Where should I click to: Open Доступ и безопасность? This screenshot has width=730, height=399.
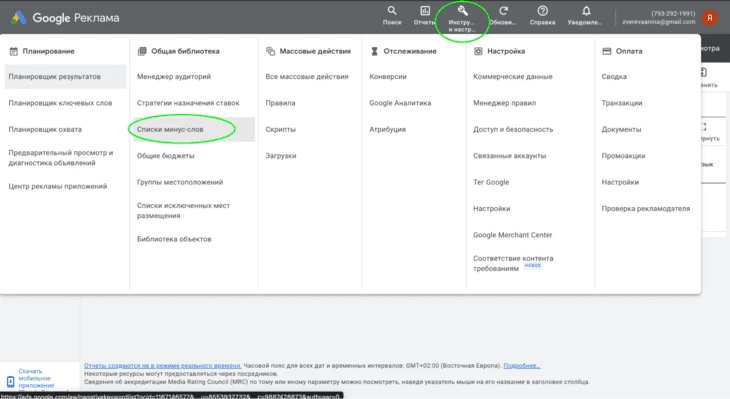(x=513, y=129)
